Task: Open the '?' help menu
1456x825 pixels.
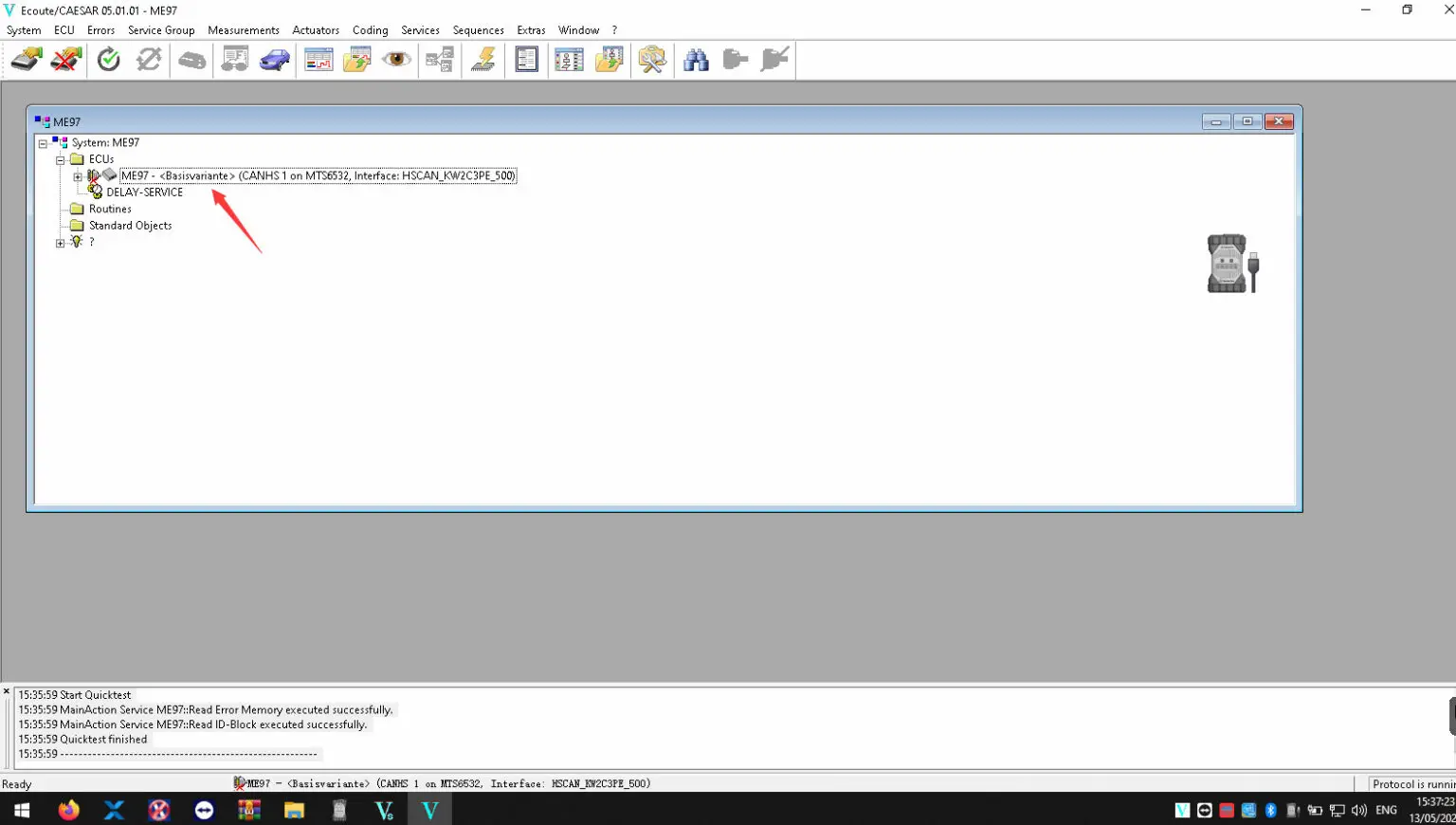Action: (x=614, y=30)
